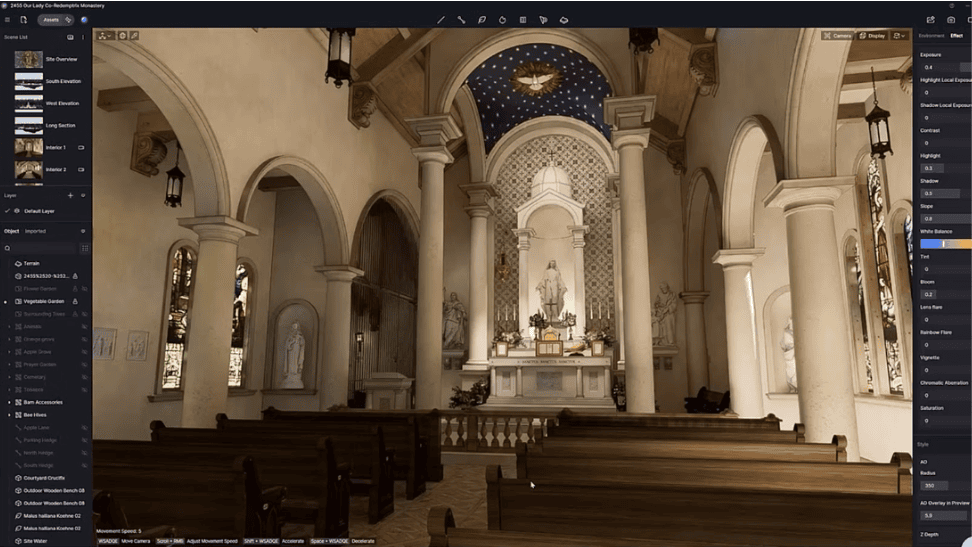Open the viewport mode dropdown at top-left of view
The height and width of the screenshot is (547, 972).
tap(105, 35)
